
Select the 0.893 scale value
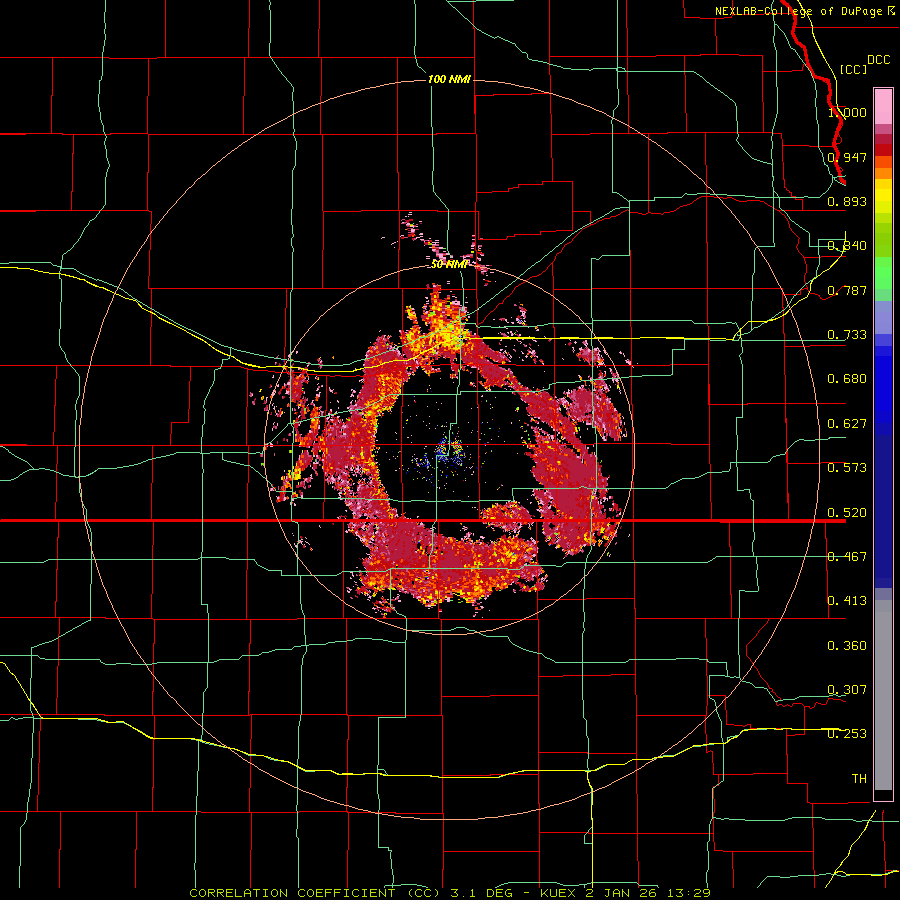coord(847,201)
